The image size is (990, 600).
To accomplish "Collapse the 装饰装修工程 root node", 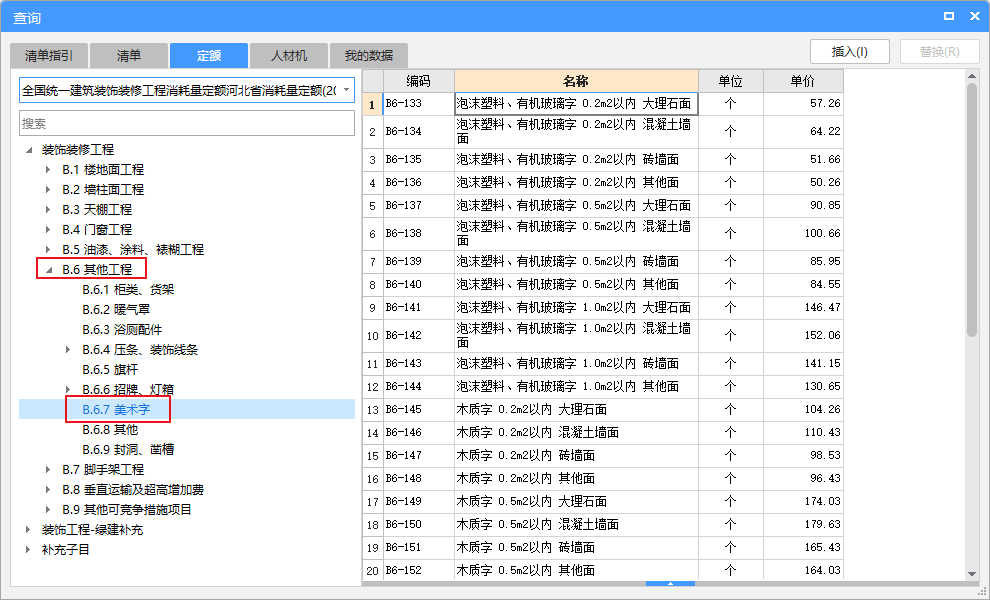I will [x=28, y=150].
